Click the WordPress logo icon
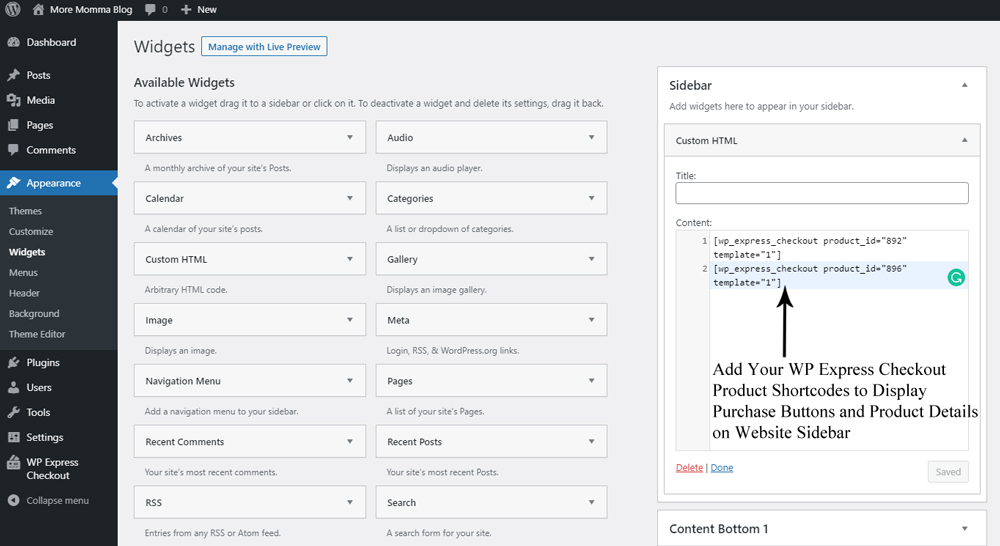The width and height of the screenshot is (1000, 546). tap(13, 10)
